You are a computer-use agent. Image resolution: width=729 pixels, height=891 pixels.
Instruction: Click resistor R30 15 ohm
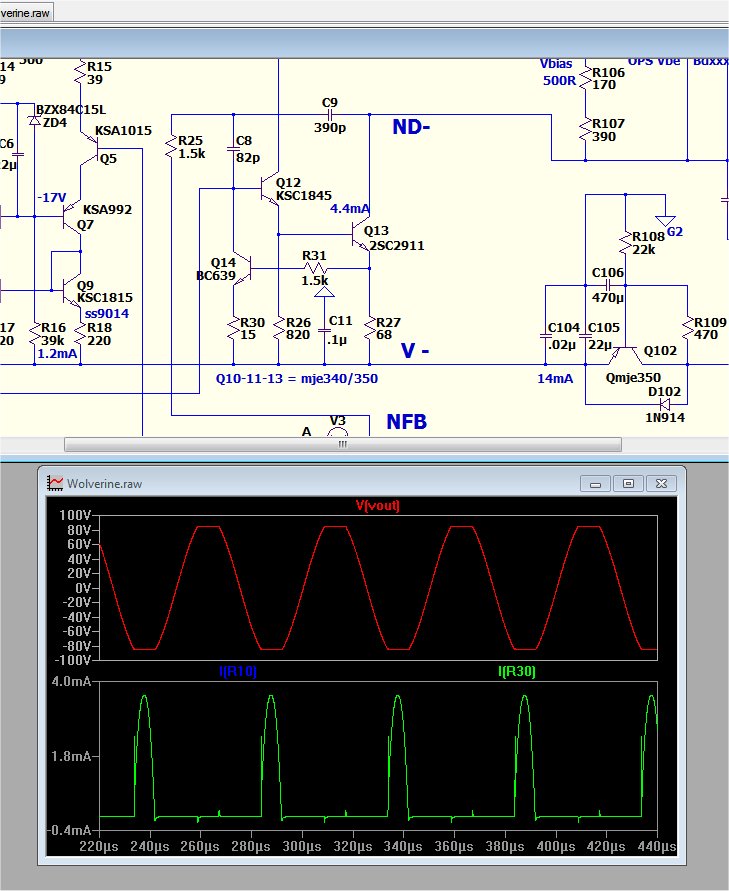[234, 328]
